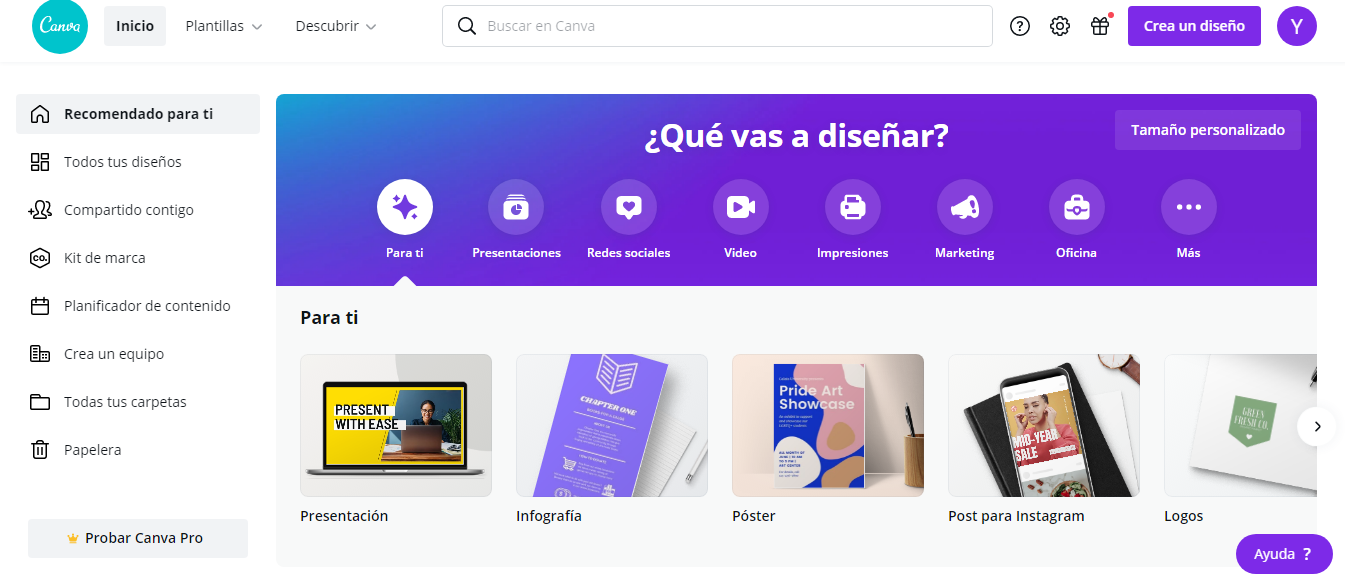Open the Más three-dots category
Image resolution: width=1345 pixels, height=583 pixels.
click(x=1188, y=208)
